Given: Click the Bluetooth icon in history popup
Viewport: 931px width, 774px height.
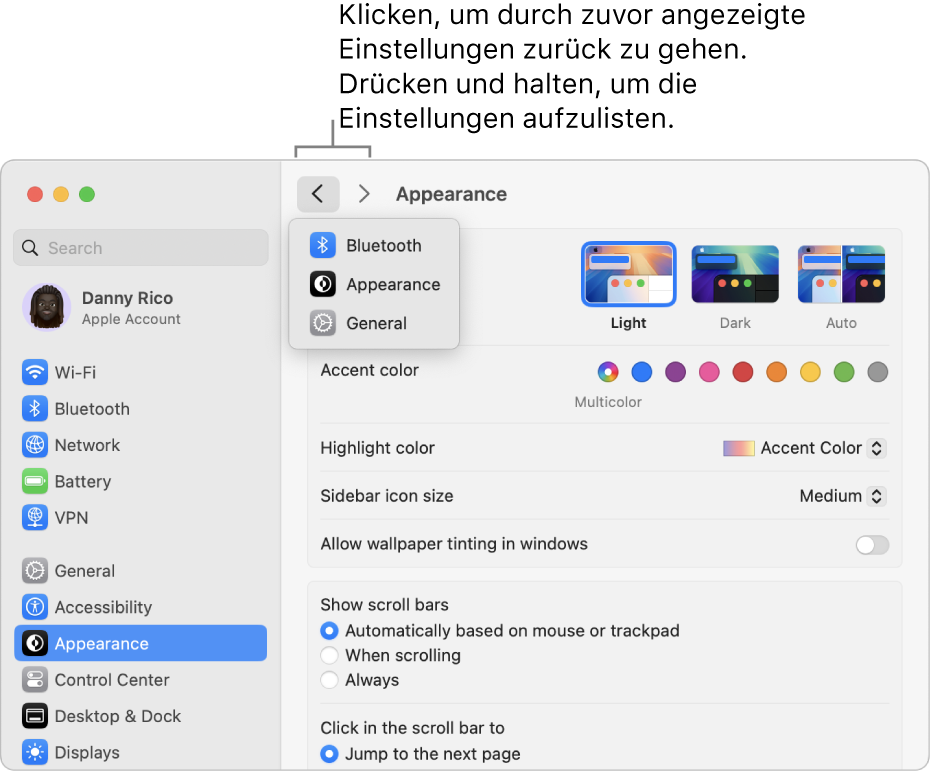Looking at the screenshot, I should (323, 245).
